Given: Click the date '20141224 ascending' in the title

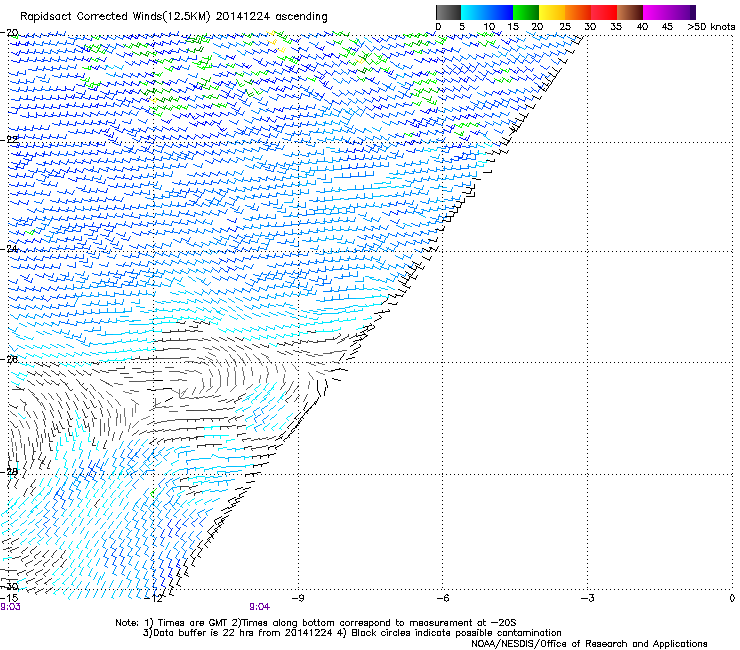Looking at the screenshot, I should (x=271, y=17).
